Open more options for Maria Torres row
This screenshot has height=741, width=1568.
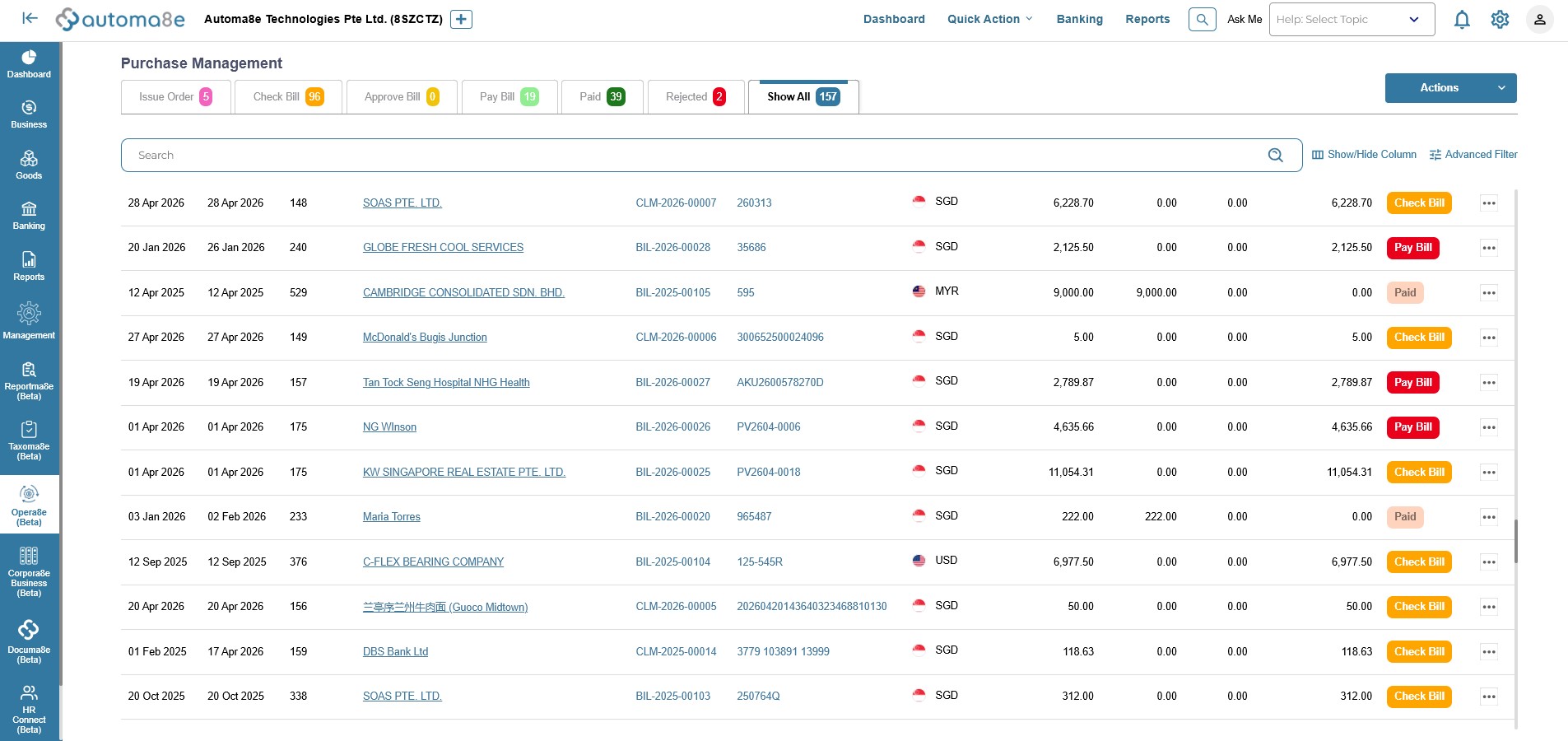pos(1488,517)
